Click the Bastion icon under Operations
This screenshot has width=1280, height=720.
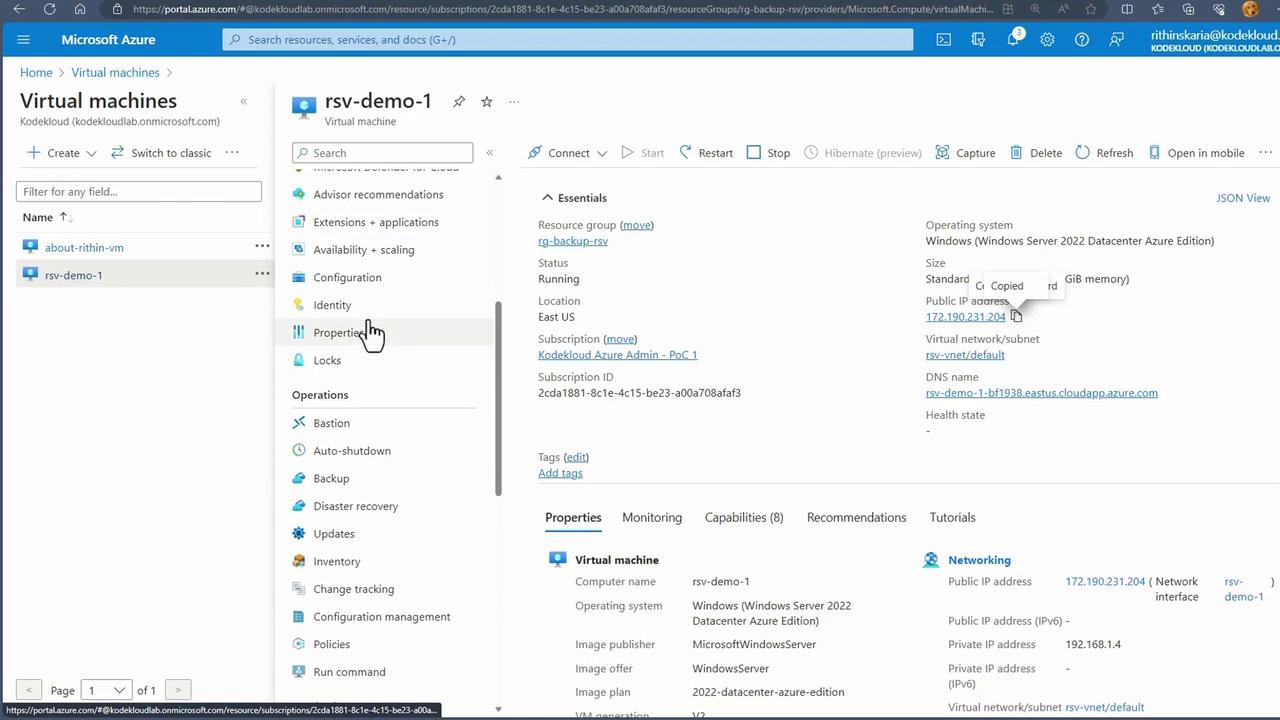[x=299, y=423]
